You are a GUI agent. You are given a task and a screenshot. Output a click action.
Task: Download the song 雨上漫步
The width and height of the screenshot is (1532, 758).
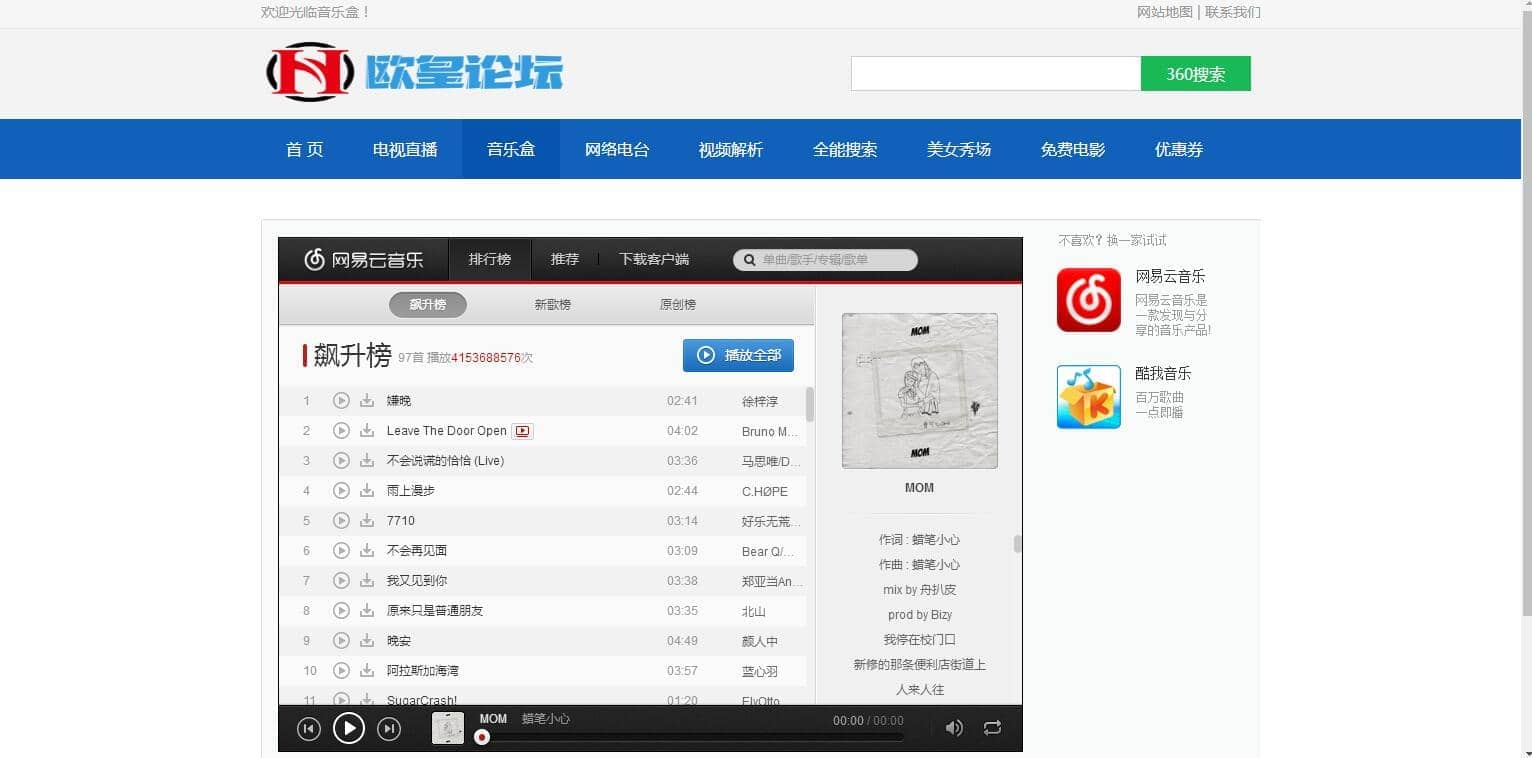(x=367, y=491)
